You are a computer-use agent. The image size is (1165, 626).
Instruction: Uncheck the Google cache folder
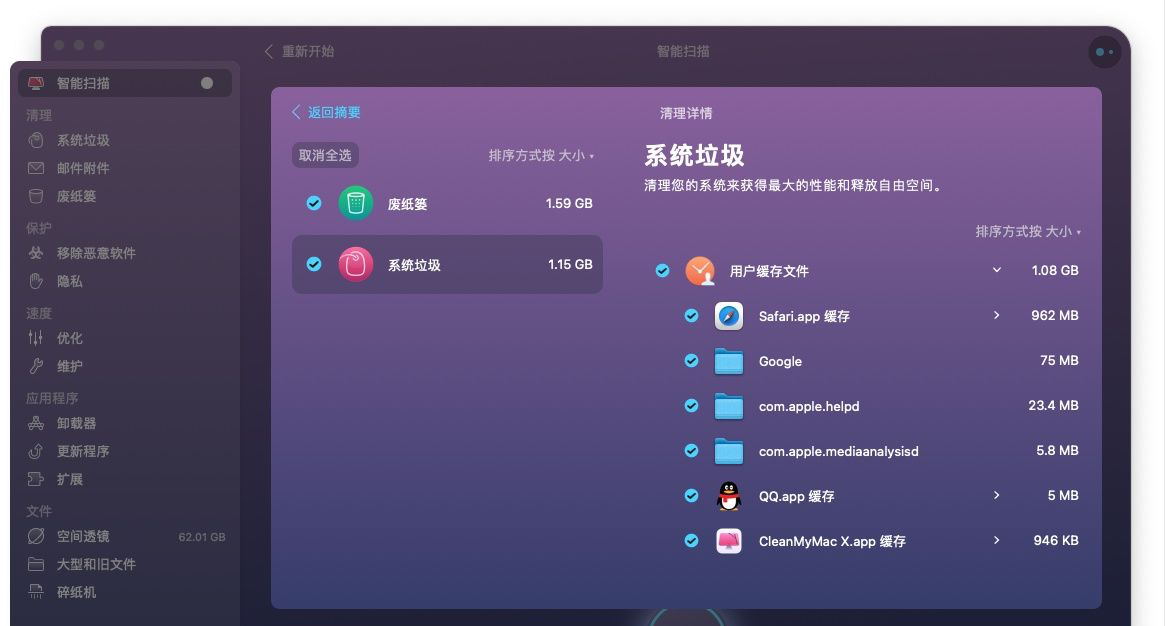pyautogui.click(x=691, y=361)
